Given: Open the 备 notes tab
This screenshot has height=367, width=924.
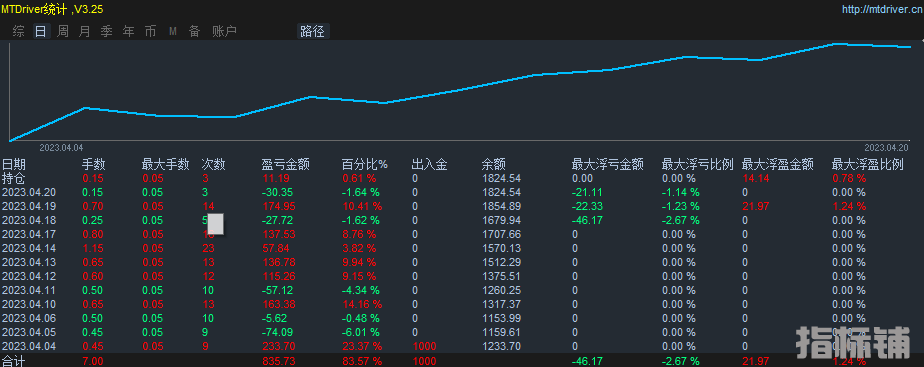Looking at the screenshot, I should [x=194, y=31].
